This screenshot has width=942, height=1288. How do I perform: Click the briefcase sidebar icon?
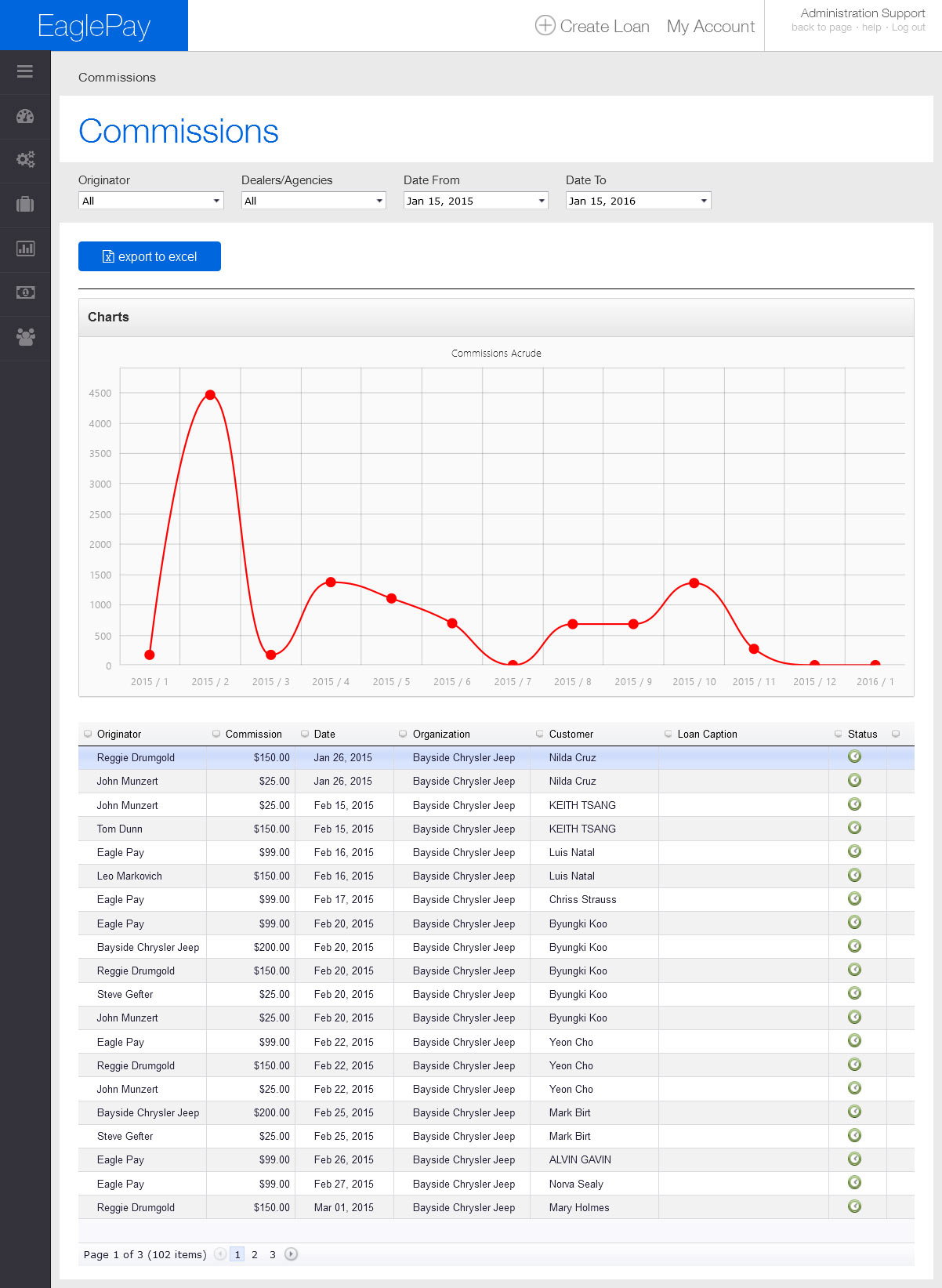(25, 205)
